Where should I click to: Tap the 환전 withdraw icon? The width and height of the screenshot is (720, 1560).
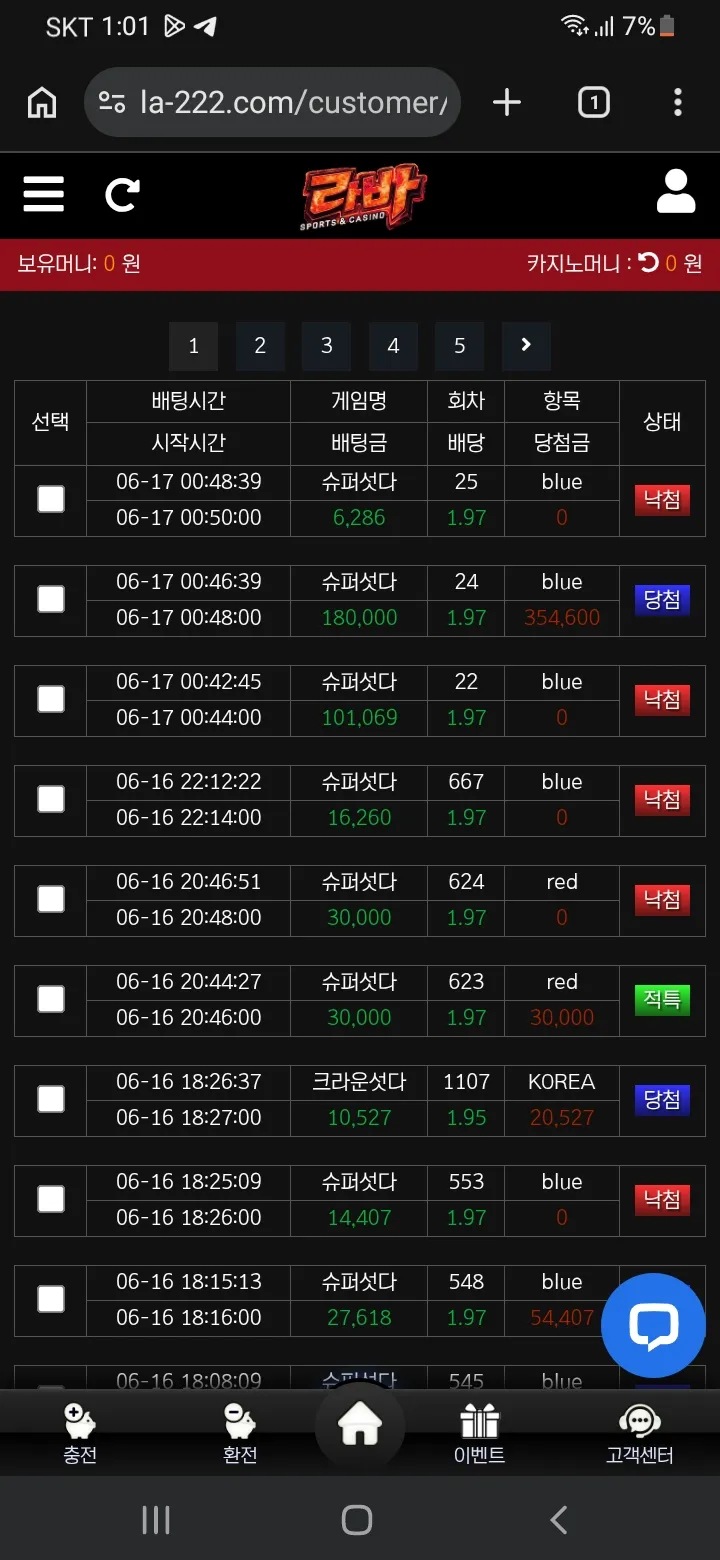(240, 1434)
